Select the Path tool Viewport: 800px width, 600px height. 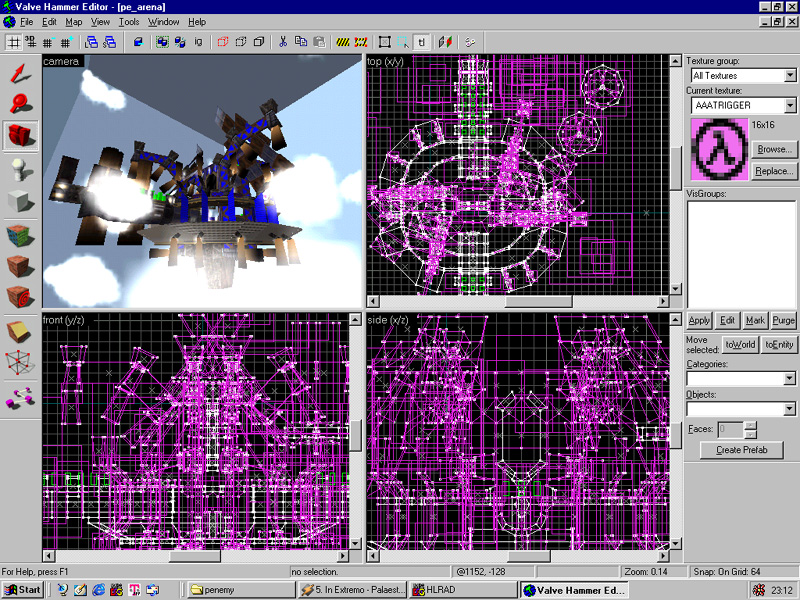19,396
